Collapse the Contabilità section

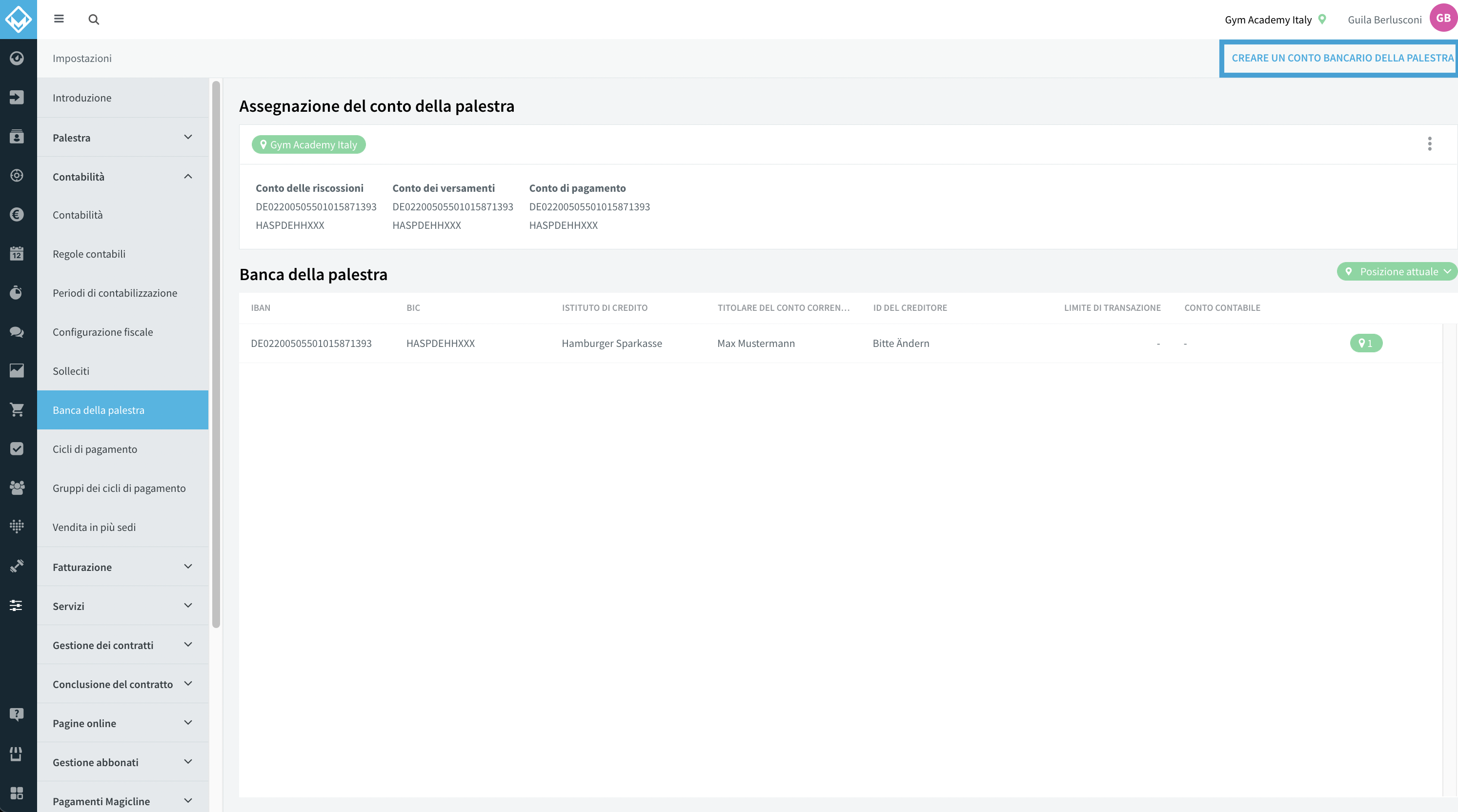[x=123, y=177]
